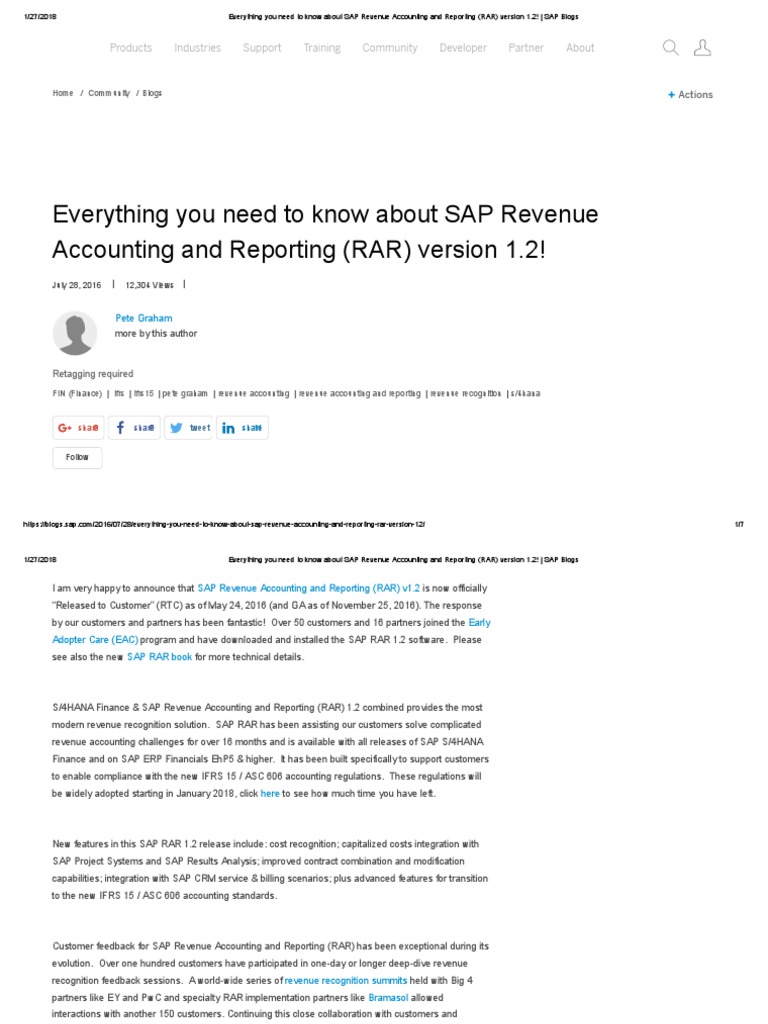Select the 'revenue accounting and reporting' tag

tap(360, 394)
